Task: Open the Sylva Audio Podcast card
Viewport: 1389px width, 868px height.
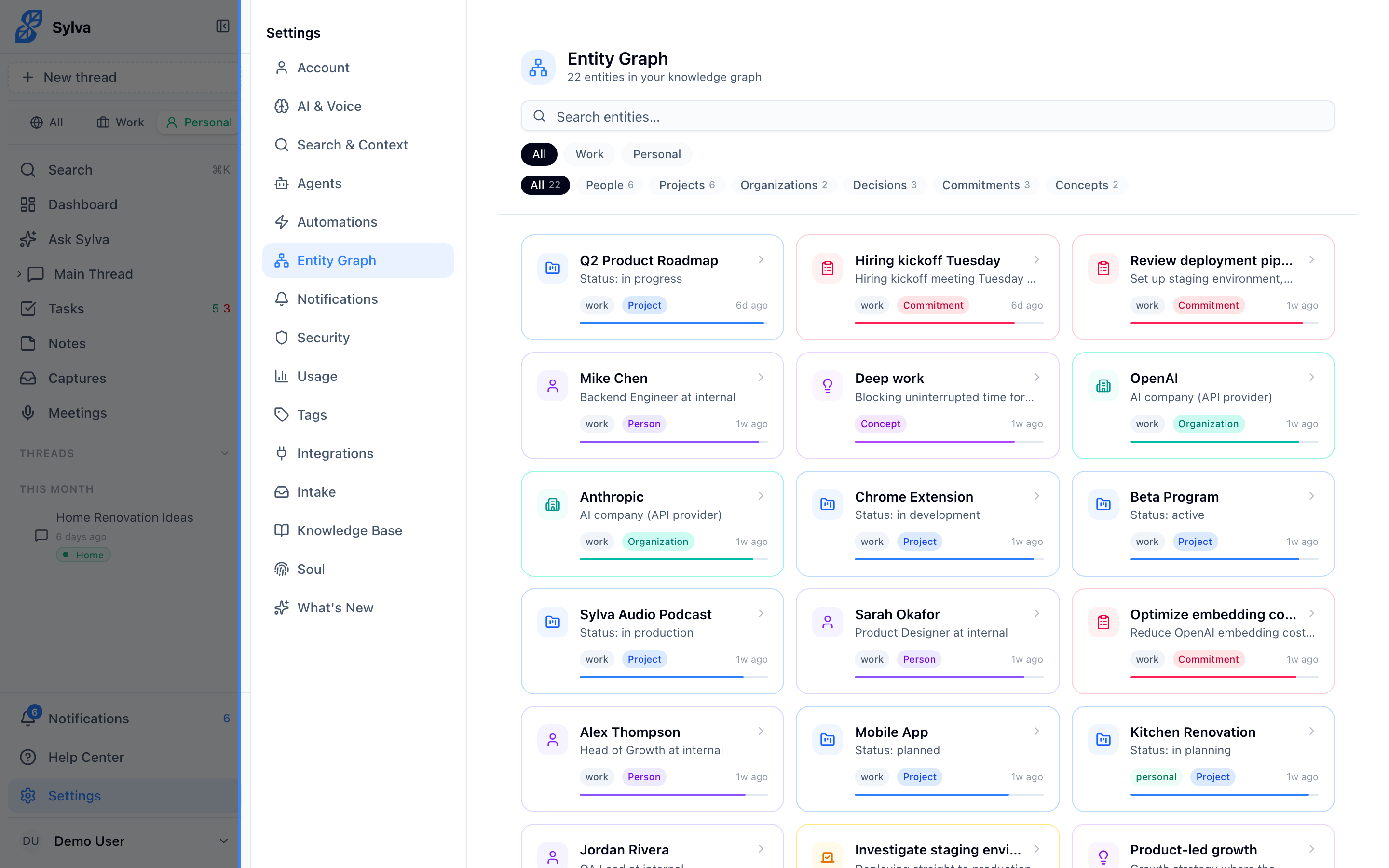Action: [652, 641]
